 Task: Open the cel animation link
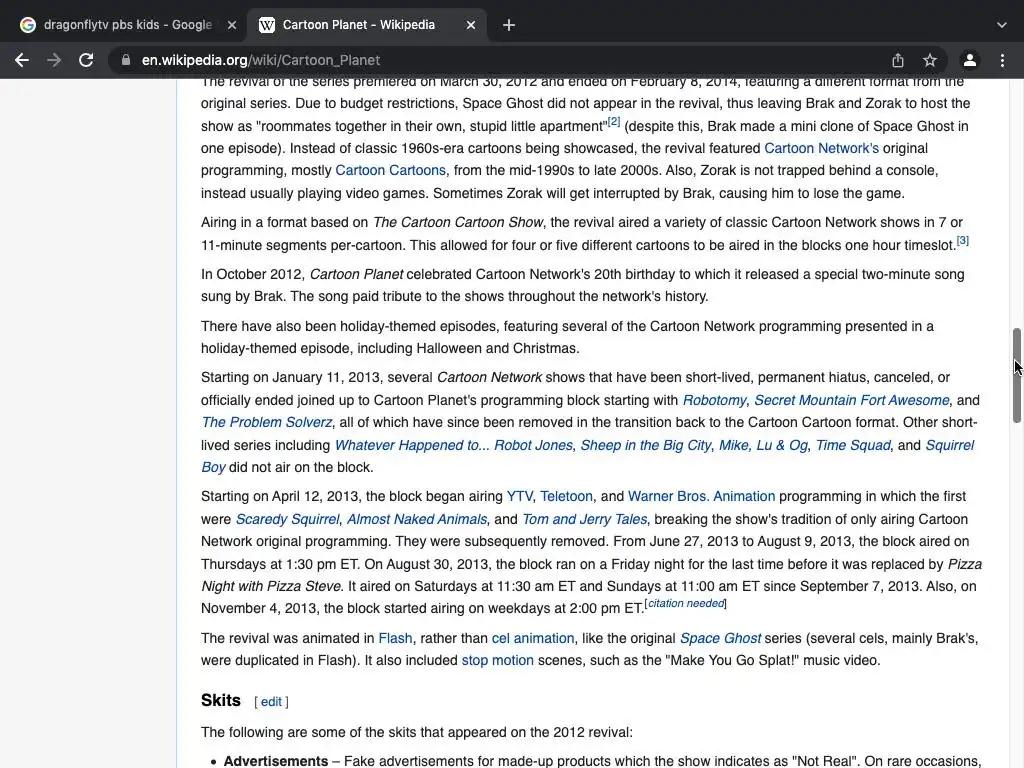(x=533, y=638)
